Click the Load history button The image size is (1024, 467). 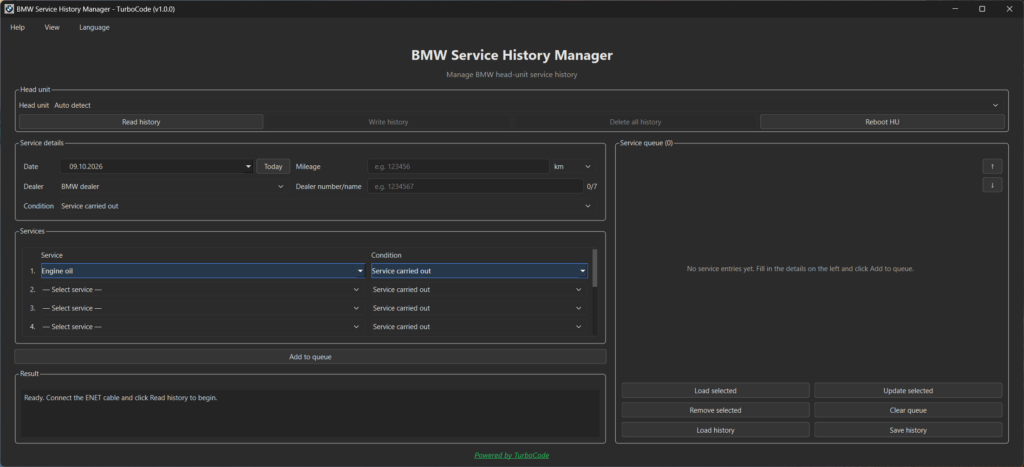pos(715,430)
